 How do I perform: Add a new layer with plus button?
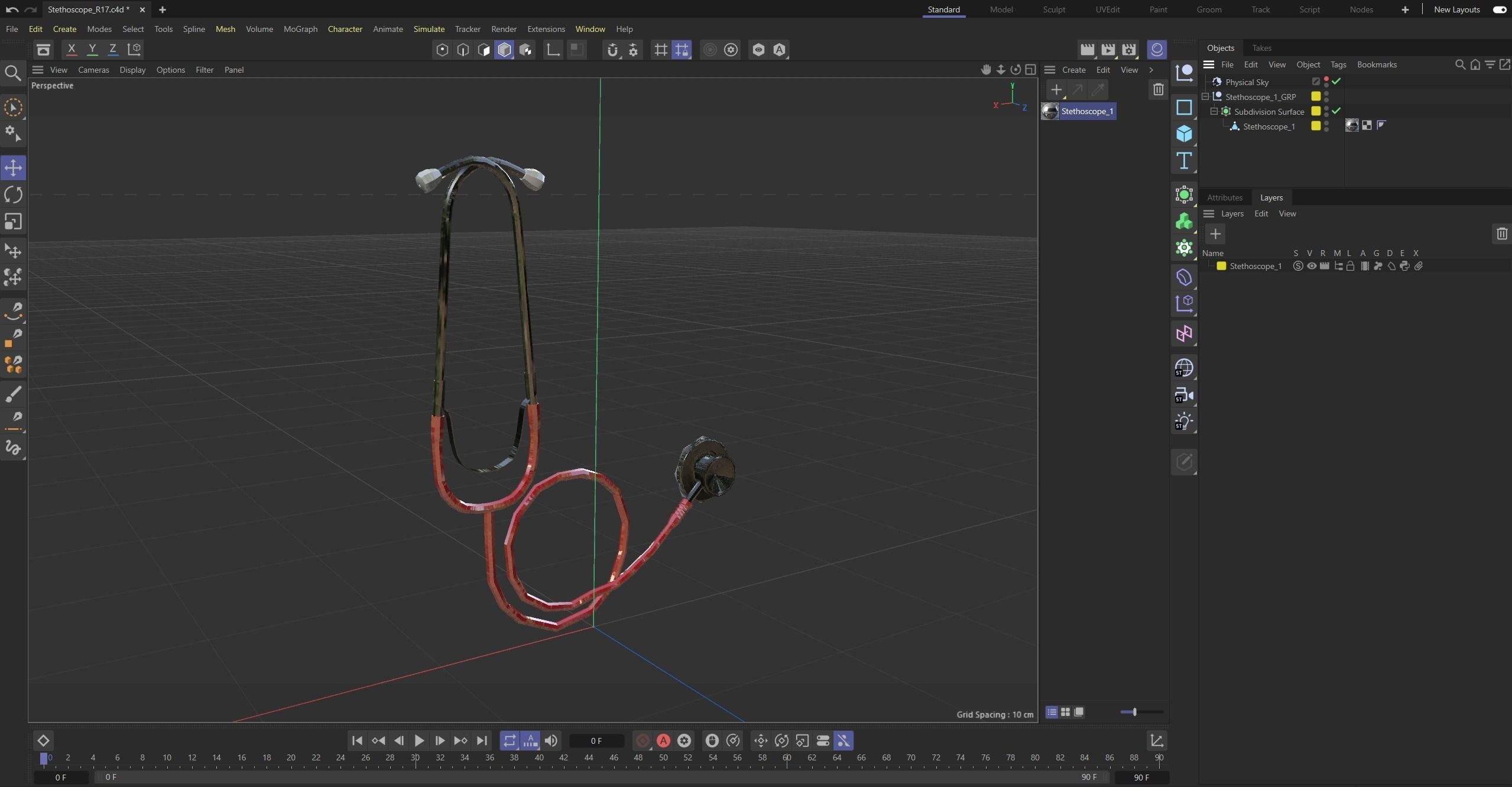click(x=1215, y=234)
